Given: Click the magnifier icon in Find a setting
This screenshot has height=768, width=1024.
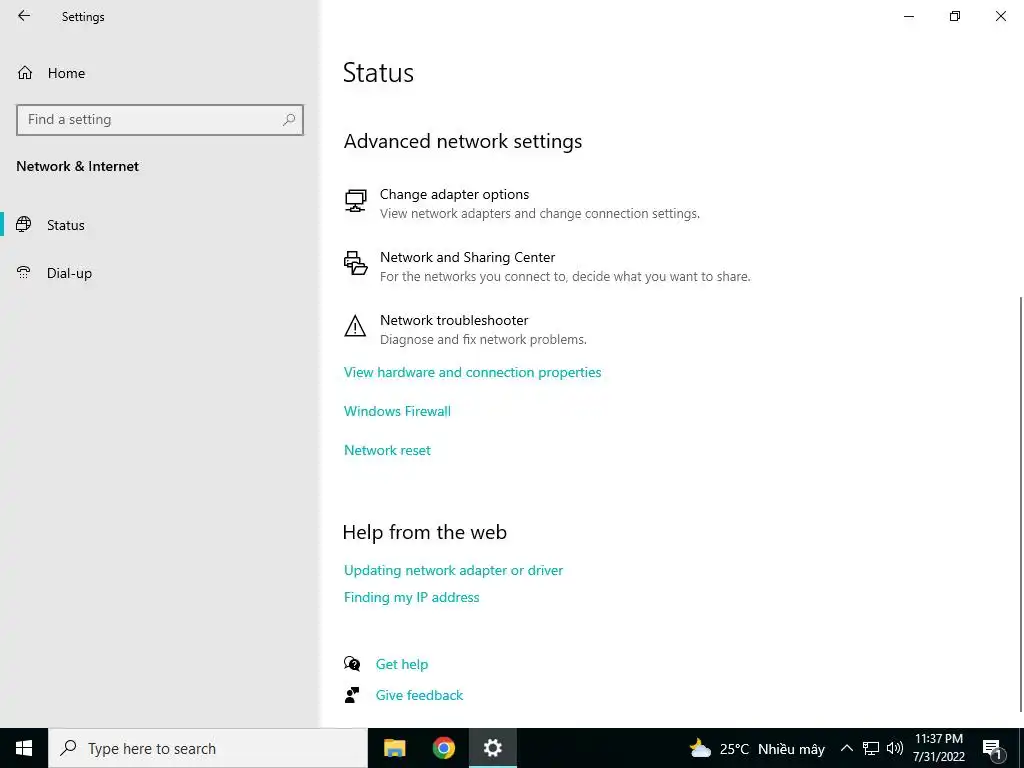Looking at the screenshot, I should click(289, 120).
